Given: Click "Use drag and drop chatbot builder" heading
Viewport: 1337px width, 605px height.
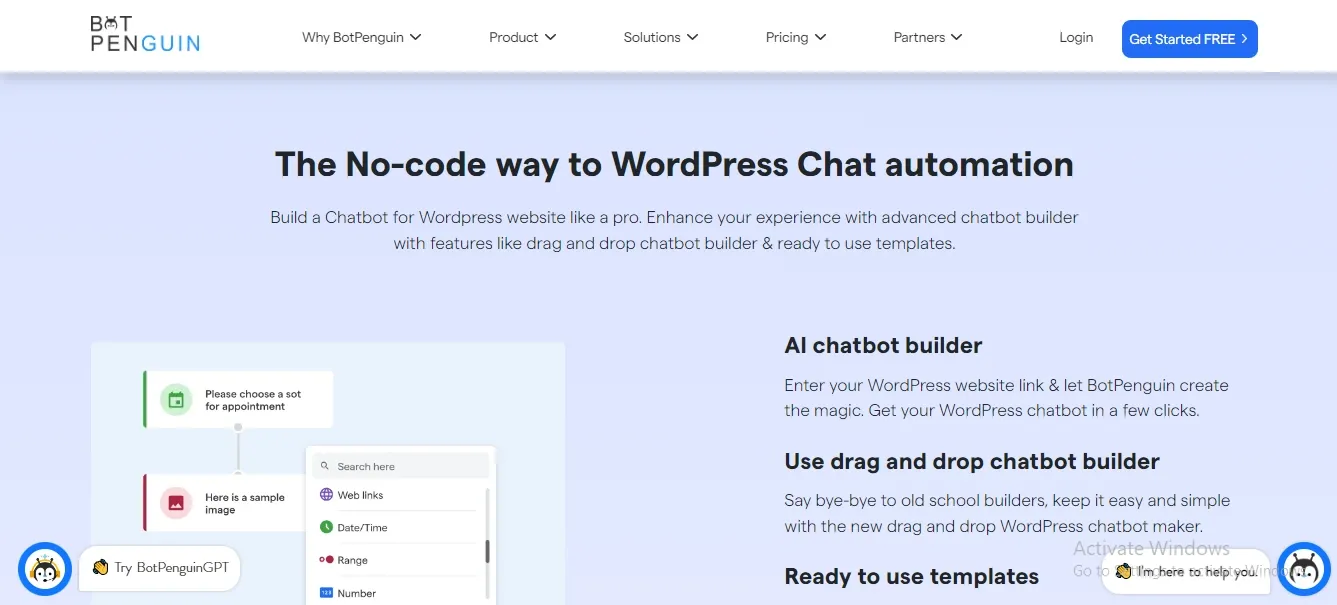Looking at the screenshot, I should pos(972,461).
